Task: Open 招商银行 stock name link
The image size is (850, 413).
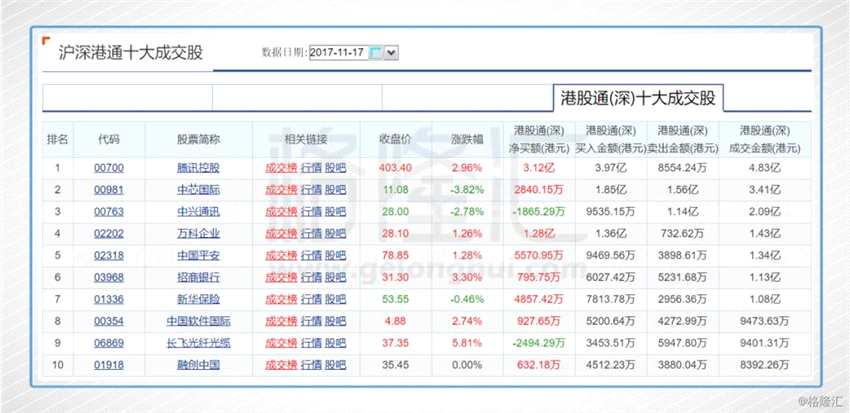Action: click(x=198, y=278)
